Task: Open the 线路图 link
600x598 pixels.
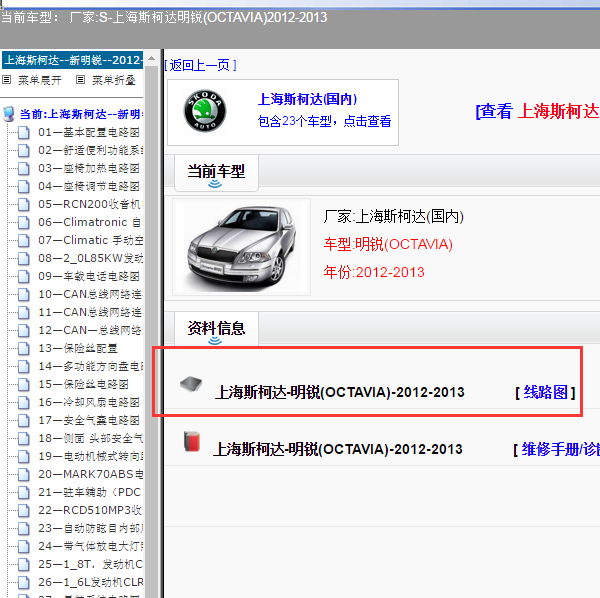Action: [545, 392]
